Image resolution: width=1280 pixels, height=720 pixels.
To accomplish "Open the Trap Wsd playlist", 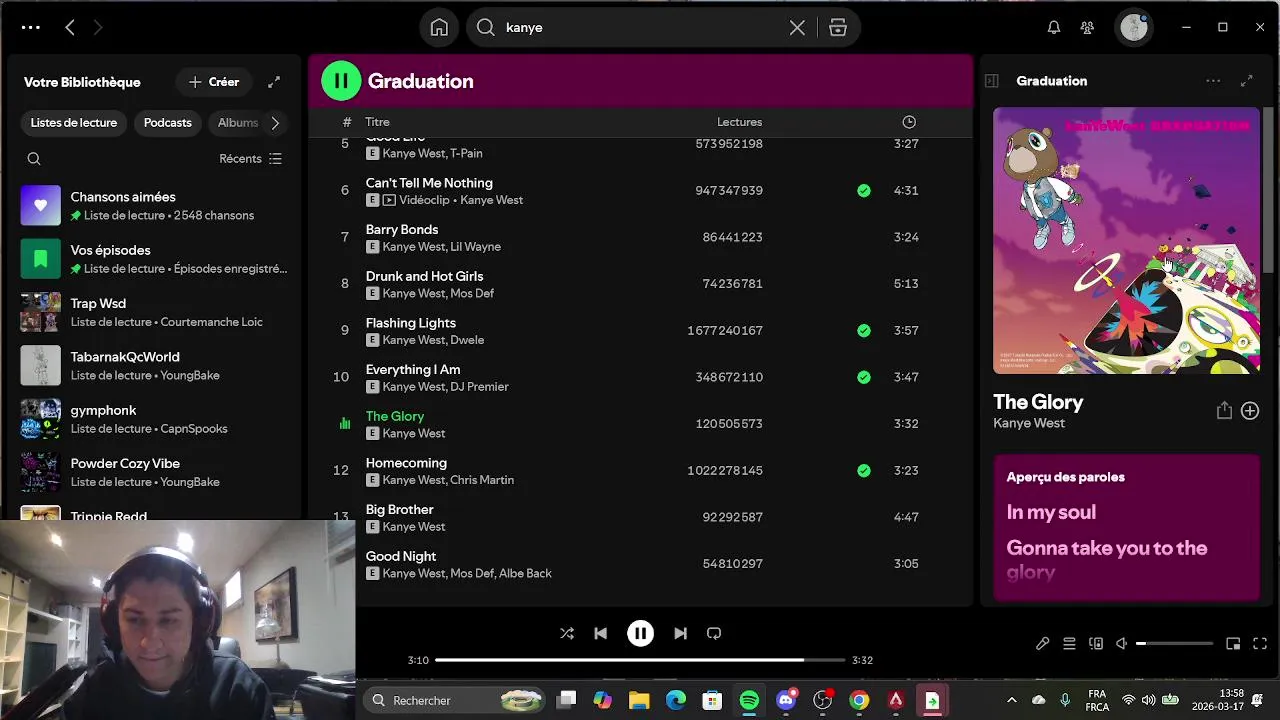I will [154, 312].
